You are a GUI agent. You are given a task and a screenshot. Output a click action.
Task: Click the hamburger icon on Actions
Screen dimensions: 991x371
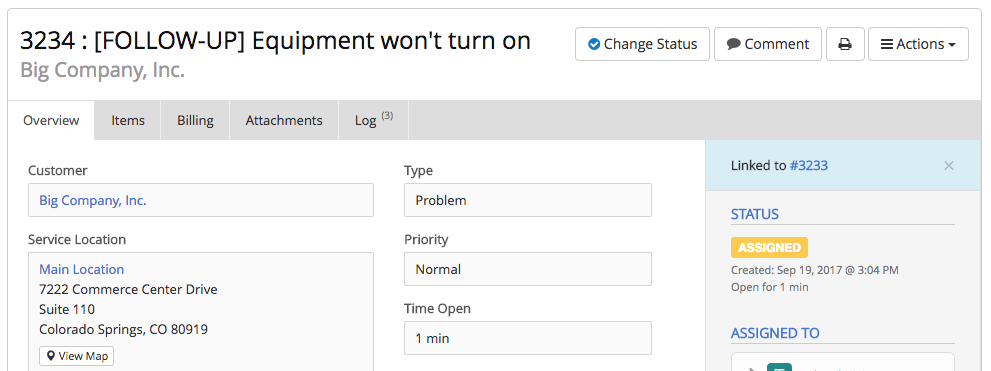(887, 44)
